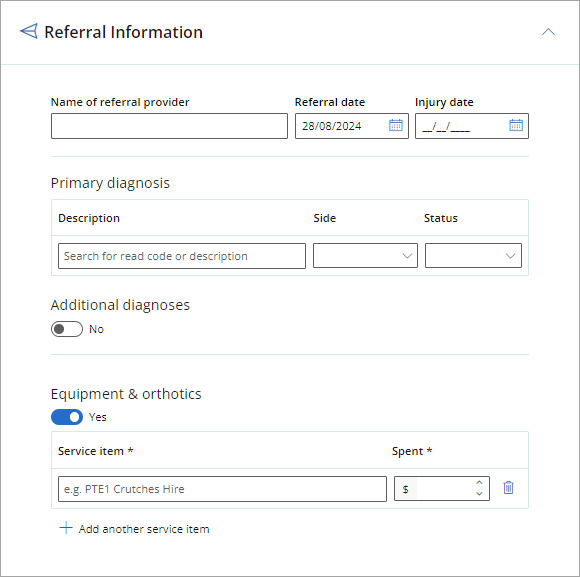Image resolution: width=580 pixels, height=577 pixels.
Task: Focus the Name of referral provider field
Action: [169, 126]
